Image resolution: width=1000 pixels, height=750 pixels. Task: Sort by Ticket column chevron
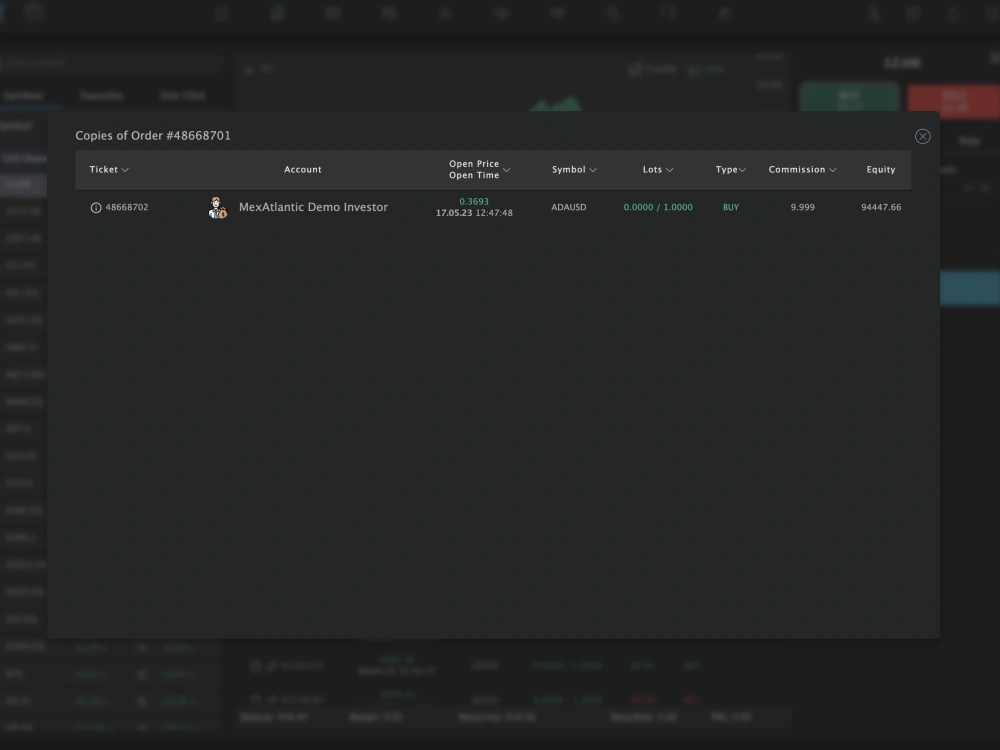click(125, 170)
